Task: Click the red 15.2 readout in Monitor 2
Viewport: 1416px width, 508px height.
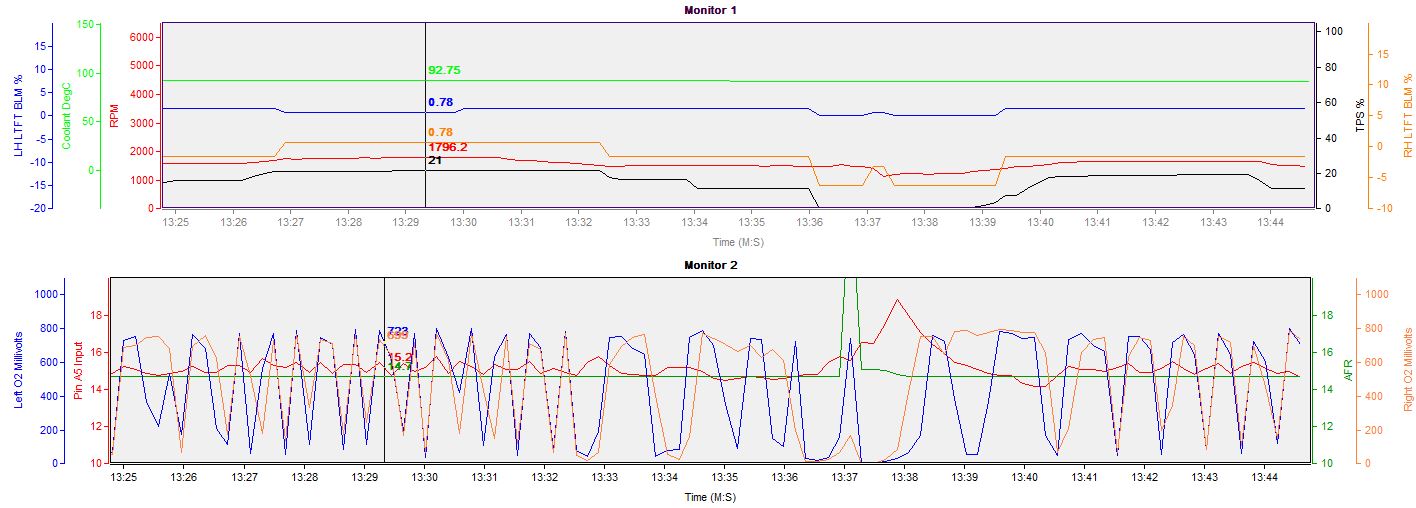Action: (x=399, y=356)
